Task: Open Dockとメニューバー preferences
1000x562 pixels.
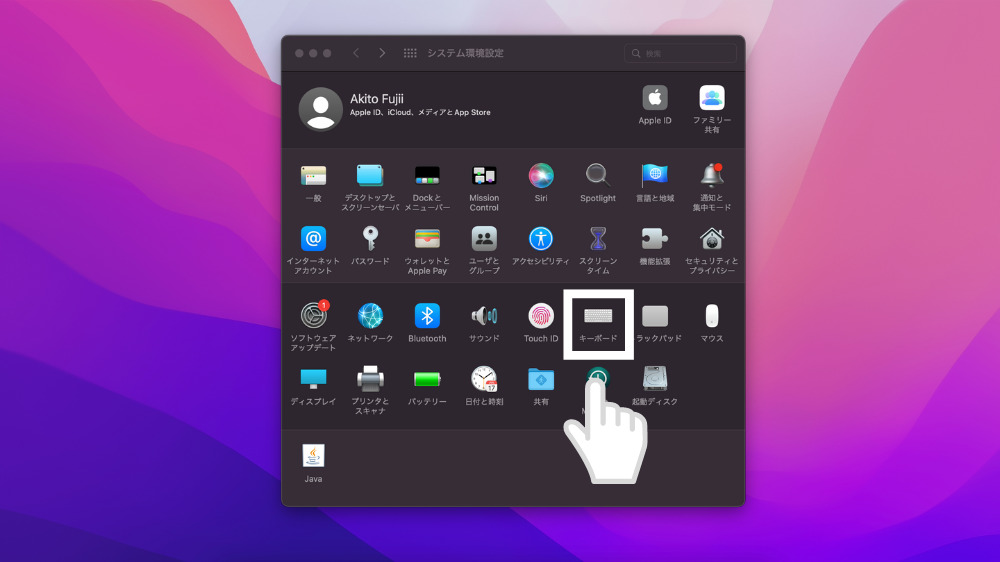Action: pyautogui.click(x=427, y=176)
